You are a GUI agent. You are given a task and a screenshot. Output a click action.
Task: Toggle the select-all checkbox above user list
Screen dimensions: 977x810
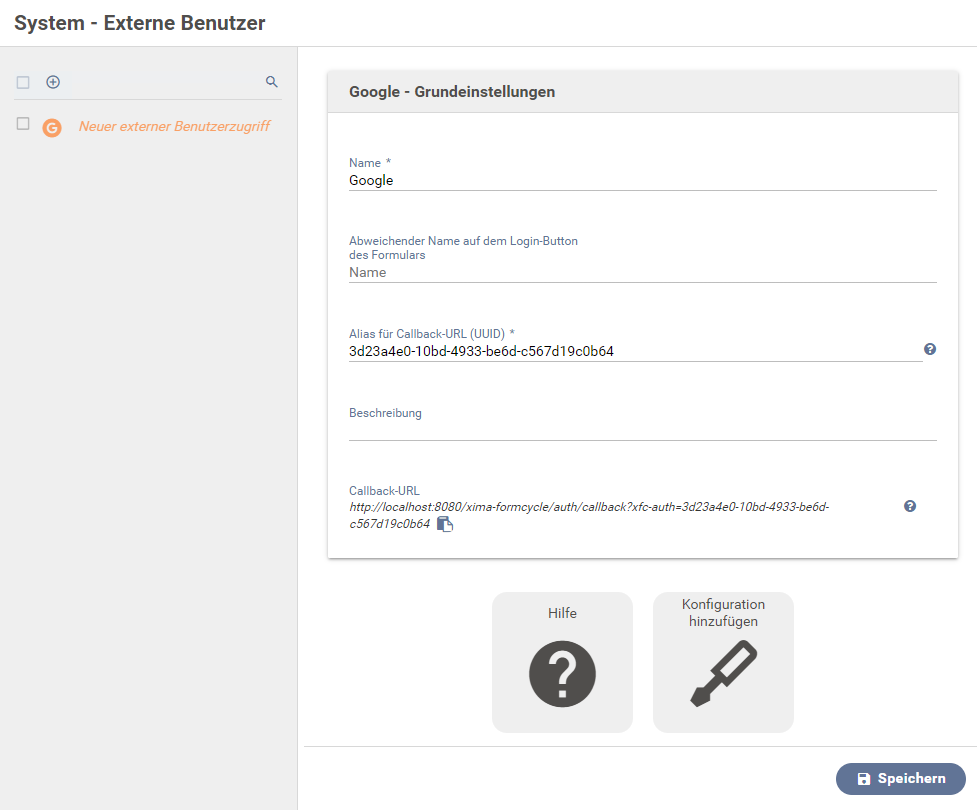pos(23,82)
